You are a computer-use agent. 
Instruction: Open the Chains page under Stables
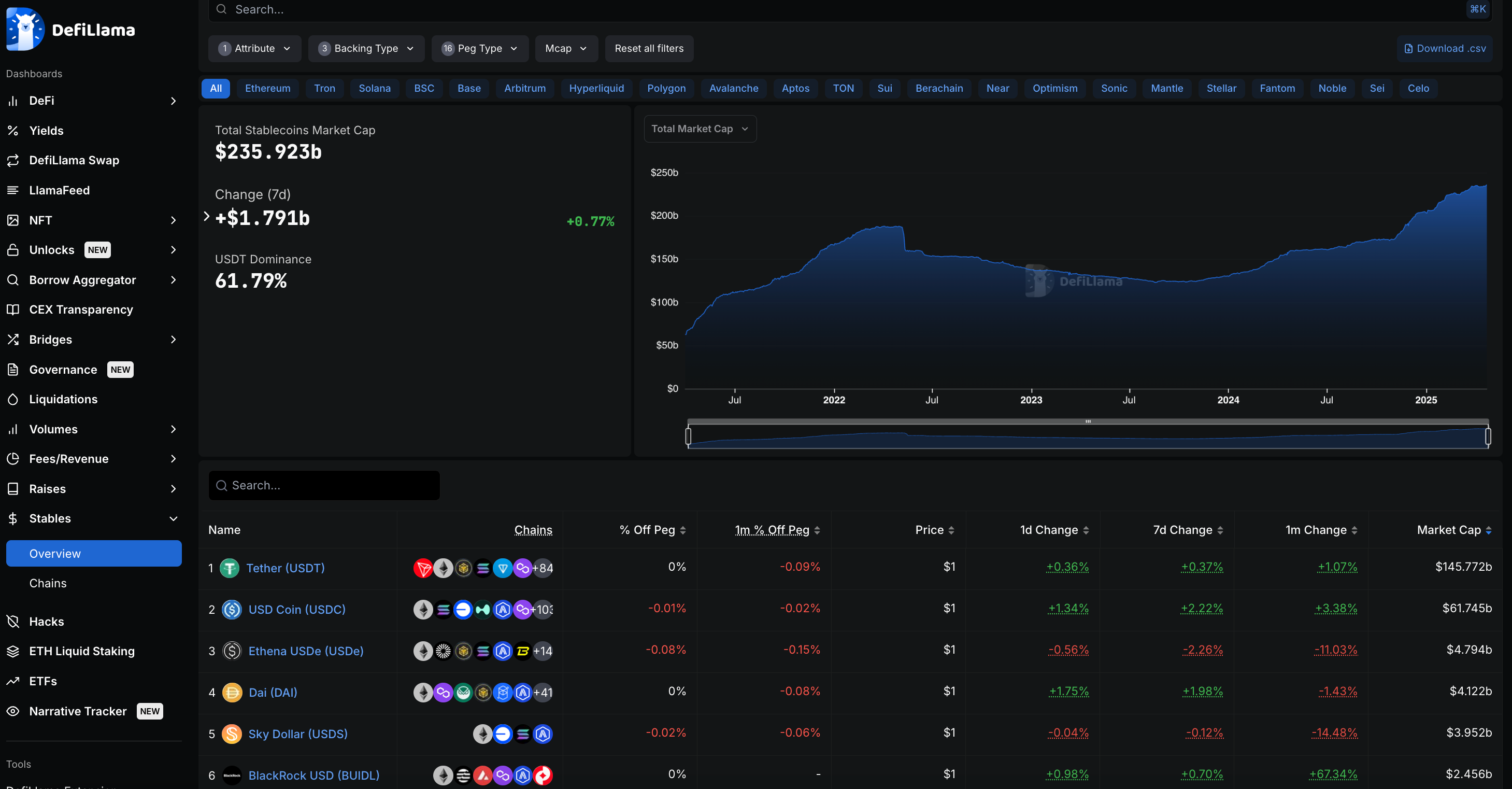pos(48,583)
